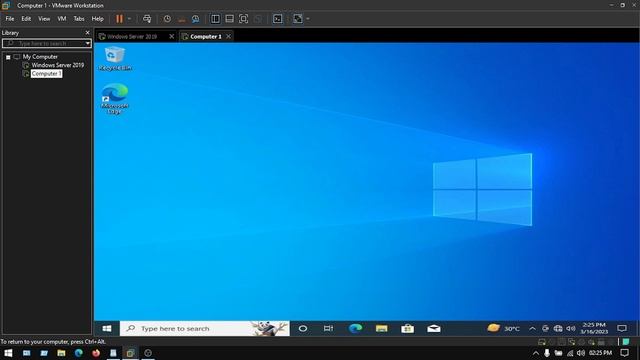Screen dimensions: 640x360
Task: Switch to the Windows Server 2019 tab
Action: click(132, 37)
